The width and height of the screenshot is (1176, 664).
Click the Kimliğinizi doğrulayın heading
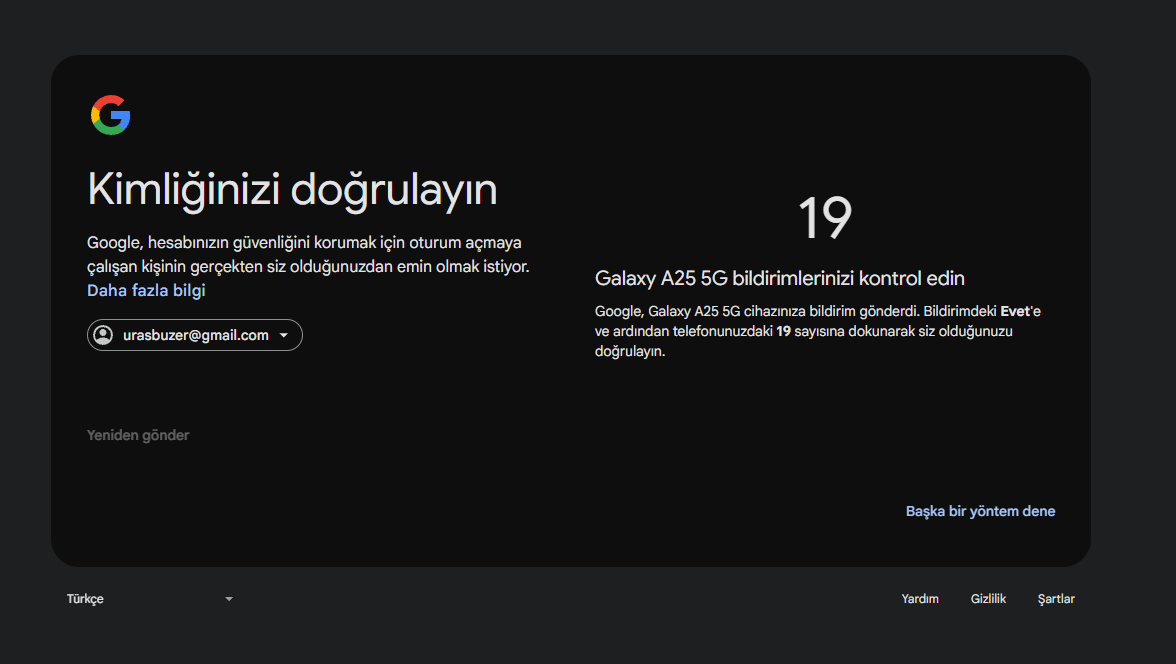292,189
